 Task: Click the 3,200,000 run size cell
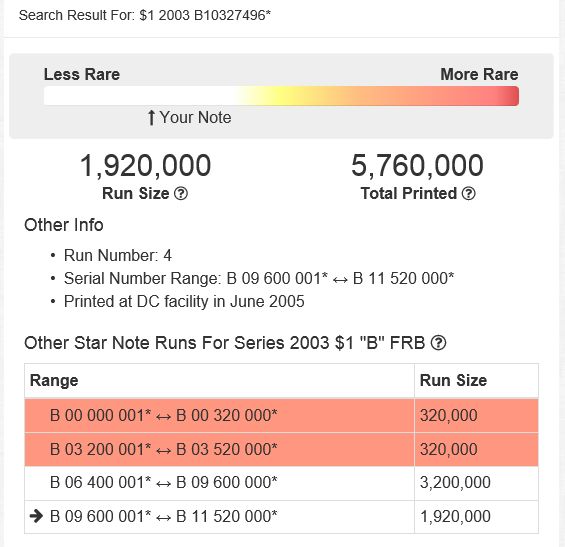click(455, 483)
